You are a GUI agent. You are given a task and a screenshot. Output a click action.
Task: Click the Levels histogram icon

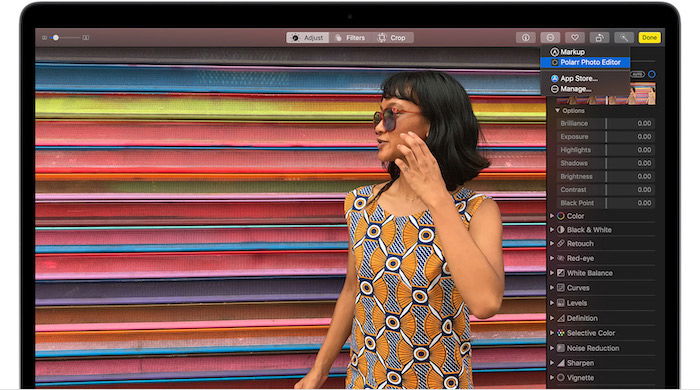561,303
